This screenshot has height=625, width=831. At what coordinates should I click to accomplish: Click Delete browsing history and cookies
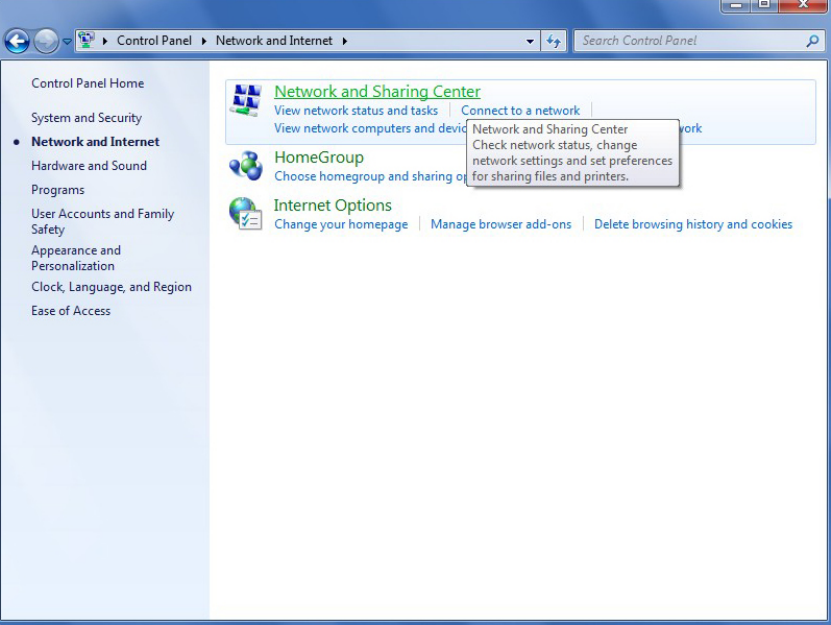point(693,224)
